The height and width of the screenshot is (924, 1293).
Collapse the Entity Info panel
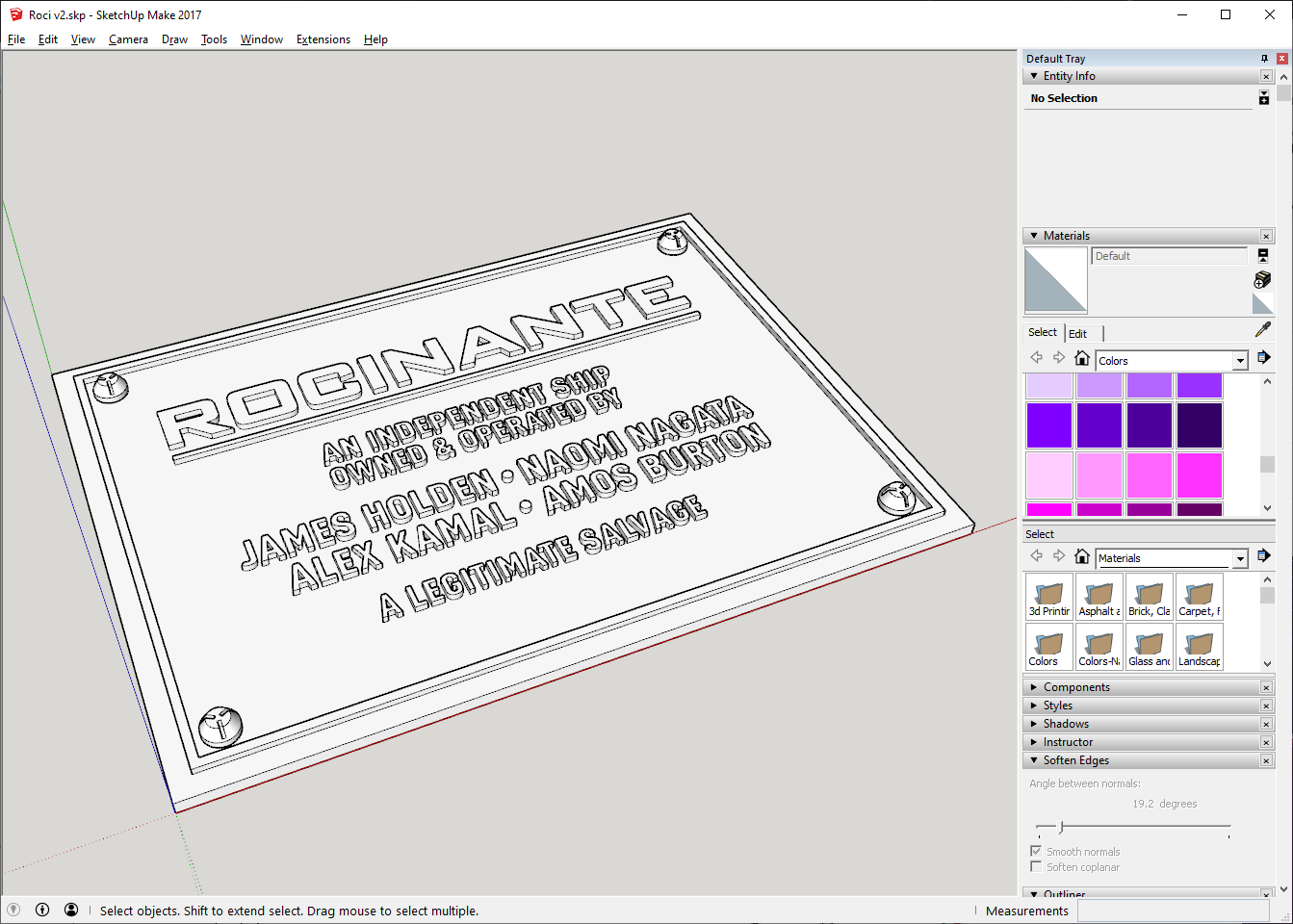coord(1034,76)
